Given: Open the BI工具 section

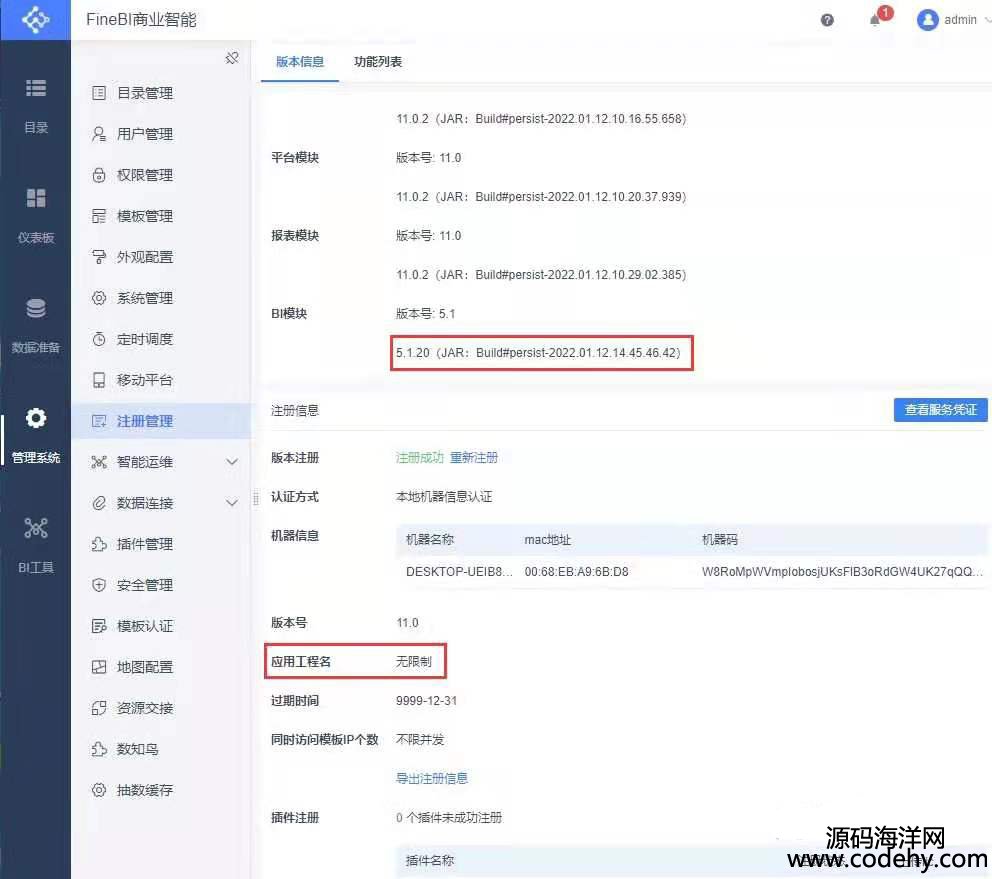Looking at the screenshot, I should tap(35, 545).
